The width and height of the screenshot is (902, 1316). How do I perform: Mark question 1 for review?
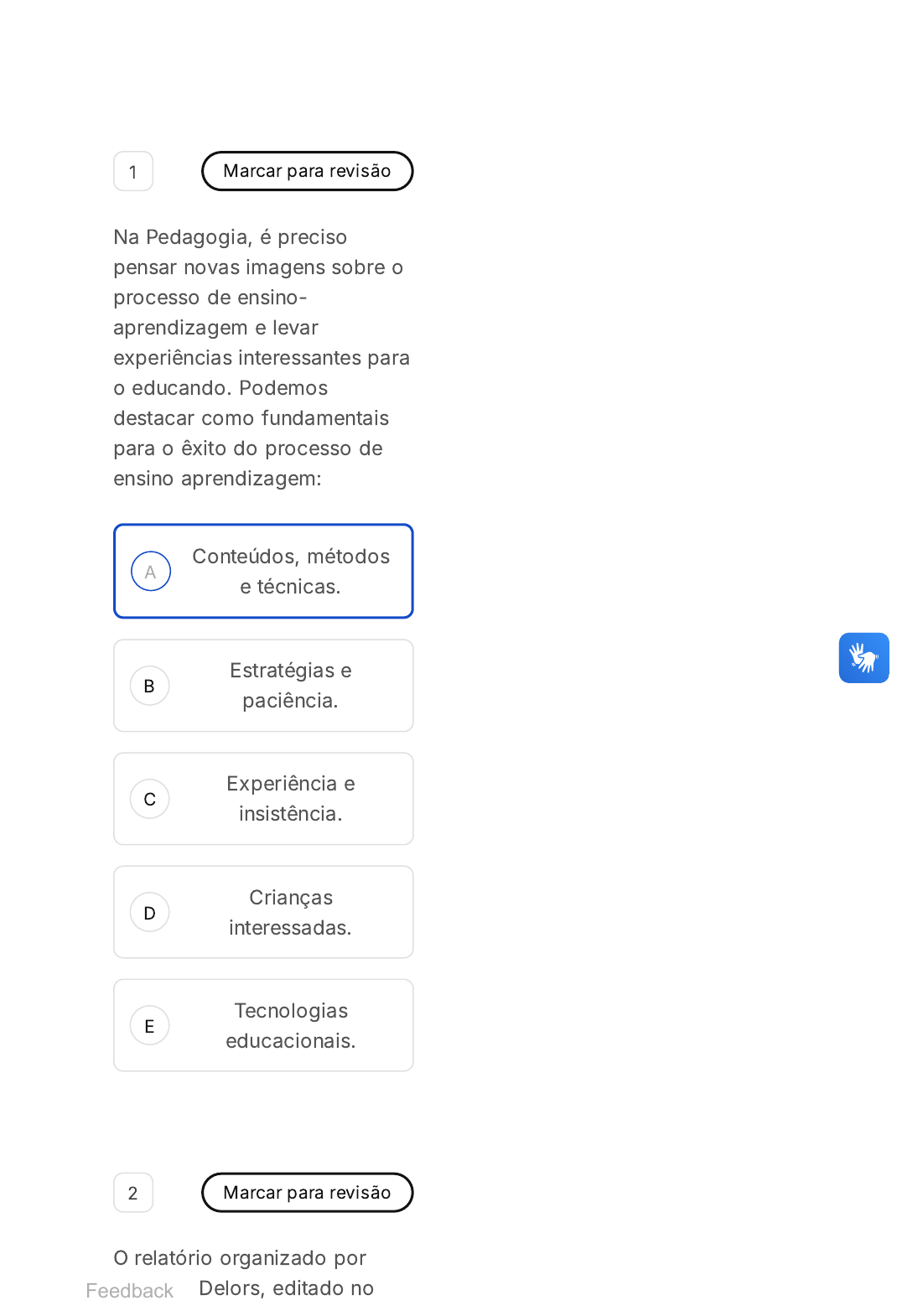pos(307,171)
